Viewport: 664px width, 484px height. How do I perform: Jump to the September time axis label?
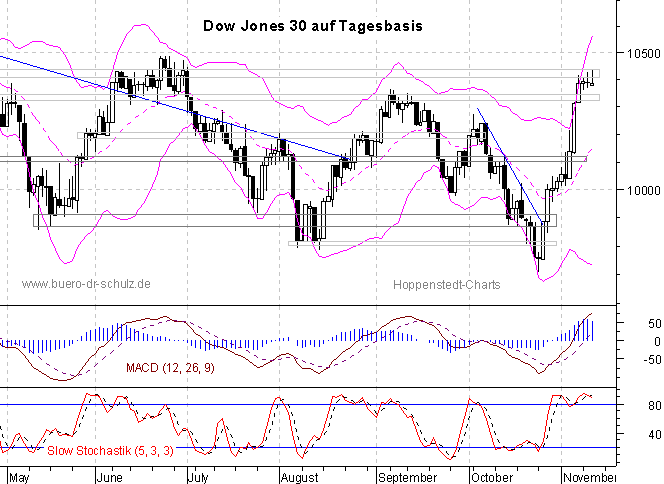click(406, 476)
